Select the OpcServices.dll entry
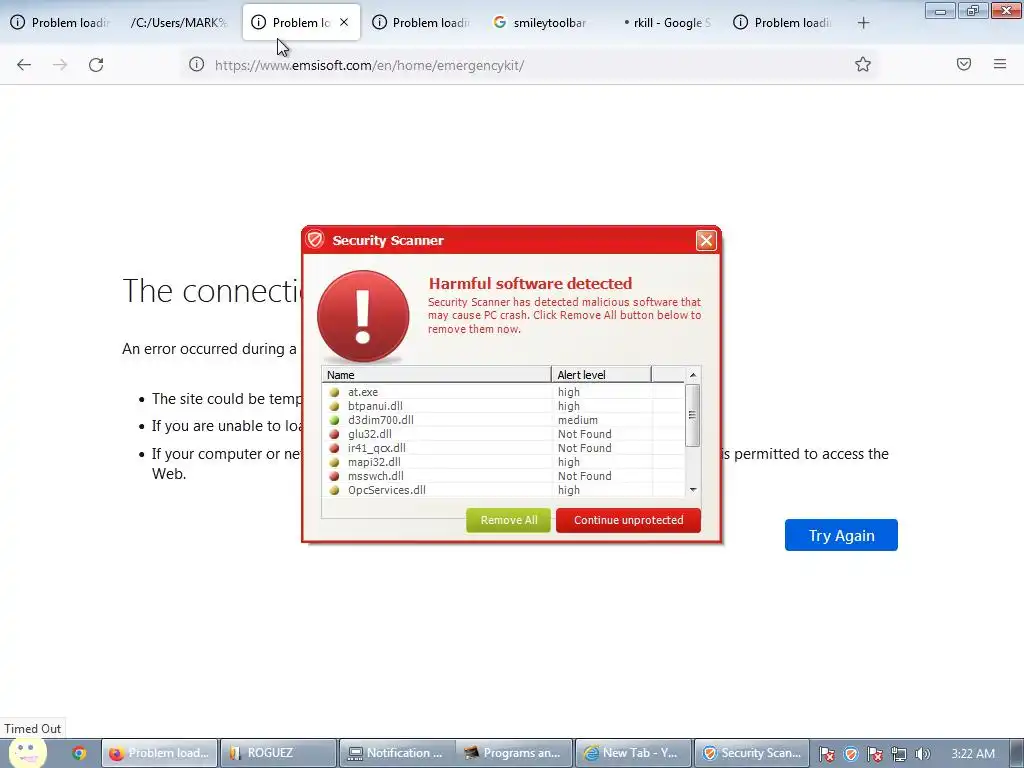 tap(503, 490)
